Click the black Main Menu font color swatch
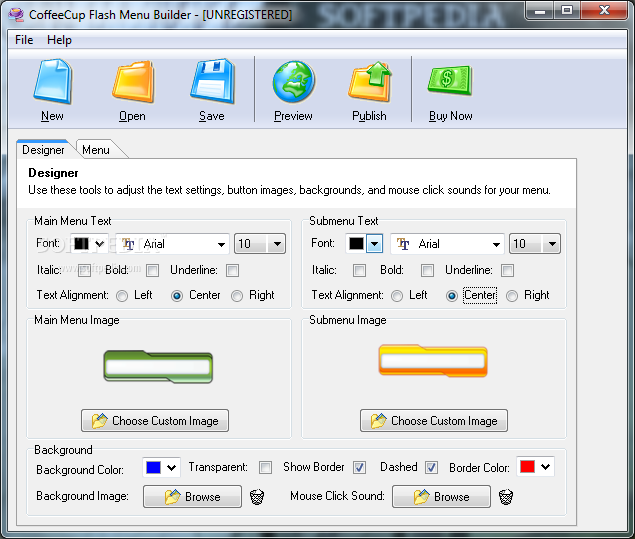The image size is (635, 539). [81, 244]
